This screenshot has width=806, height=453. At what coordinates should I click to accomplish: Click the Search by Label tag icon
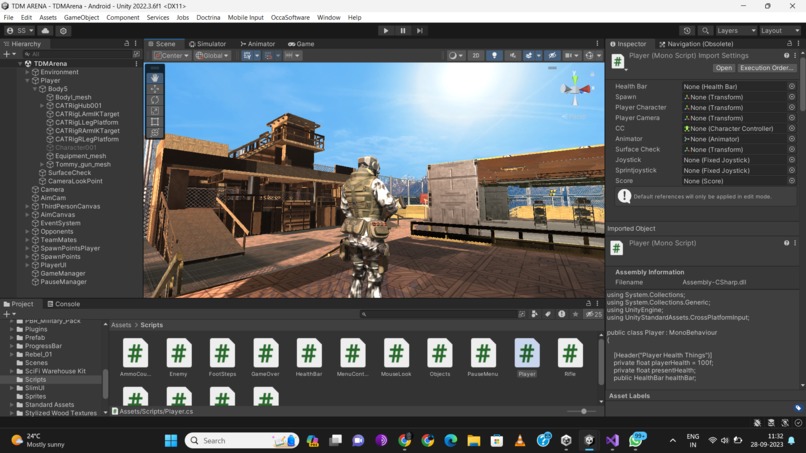pyautogui.click(x=548, y=314)
